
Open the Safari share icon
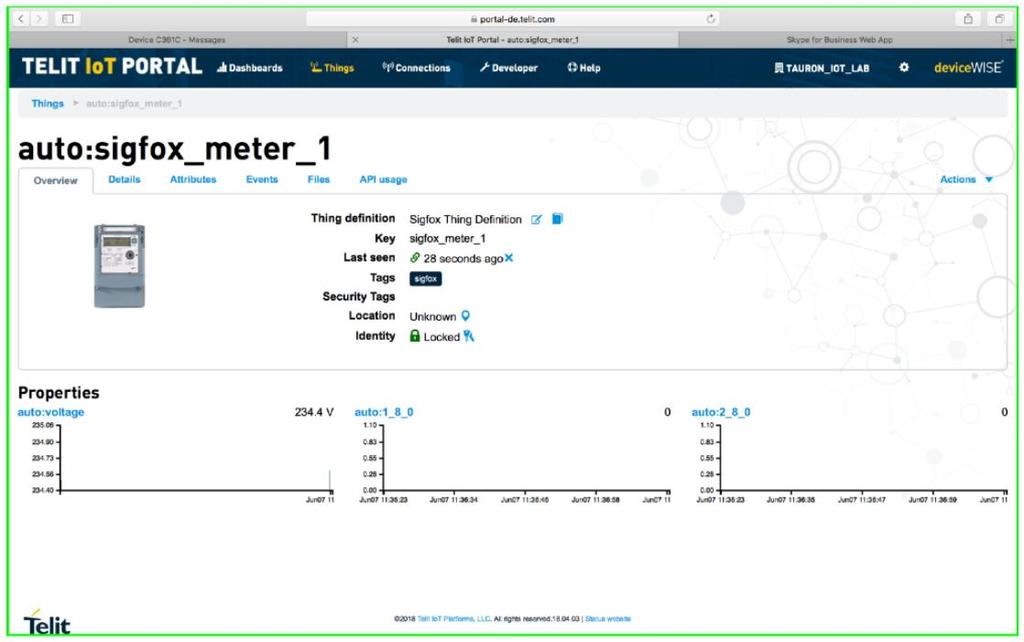point(968,19)
